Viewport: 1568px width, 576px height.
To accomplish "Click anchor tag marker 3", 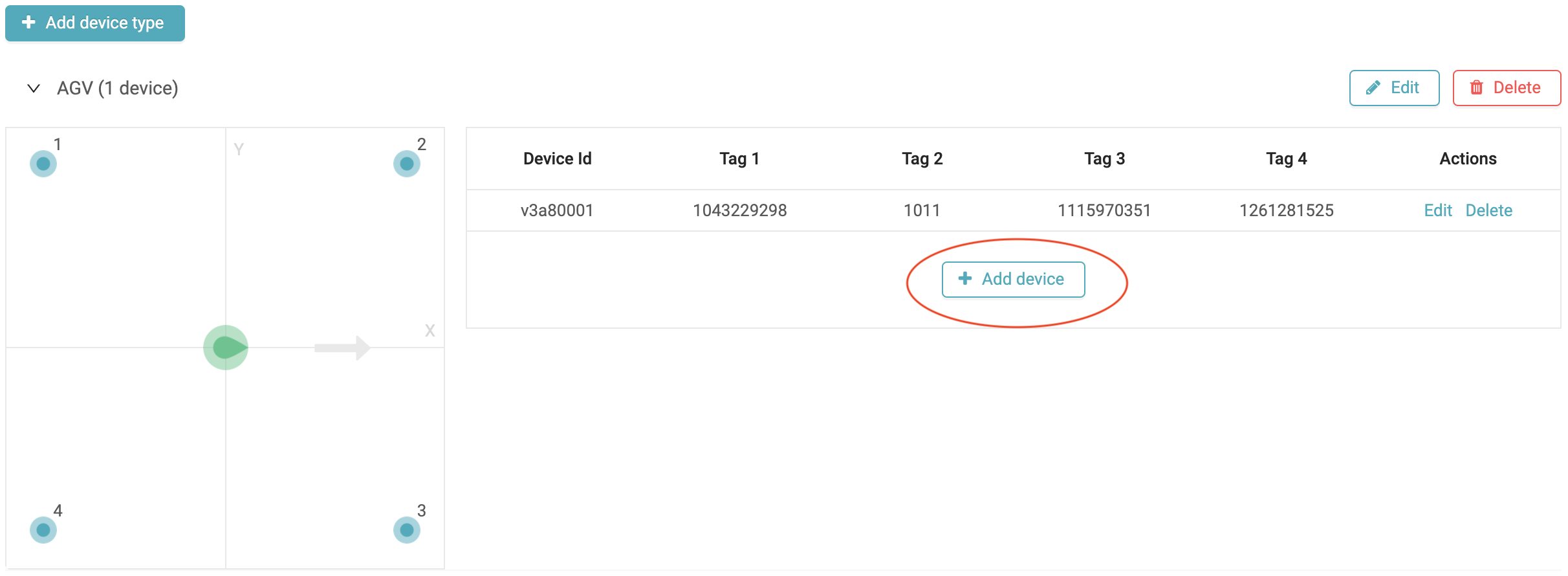I will [407, 530].
